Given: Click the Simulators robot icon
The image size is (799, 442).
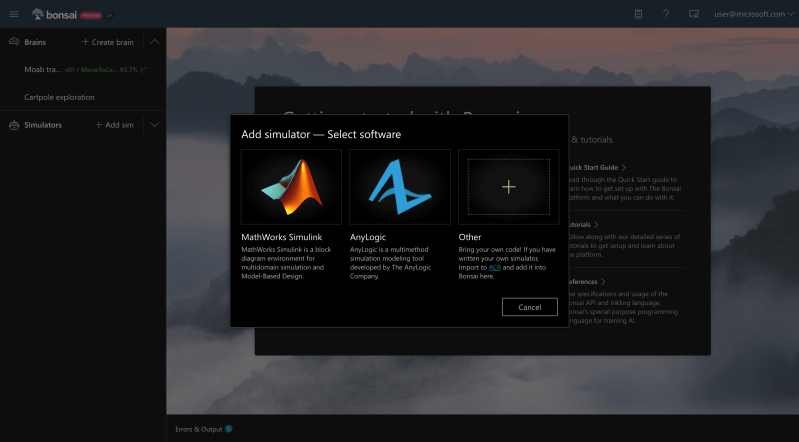Looking at the screenshot, I should coord(14,124).
